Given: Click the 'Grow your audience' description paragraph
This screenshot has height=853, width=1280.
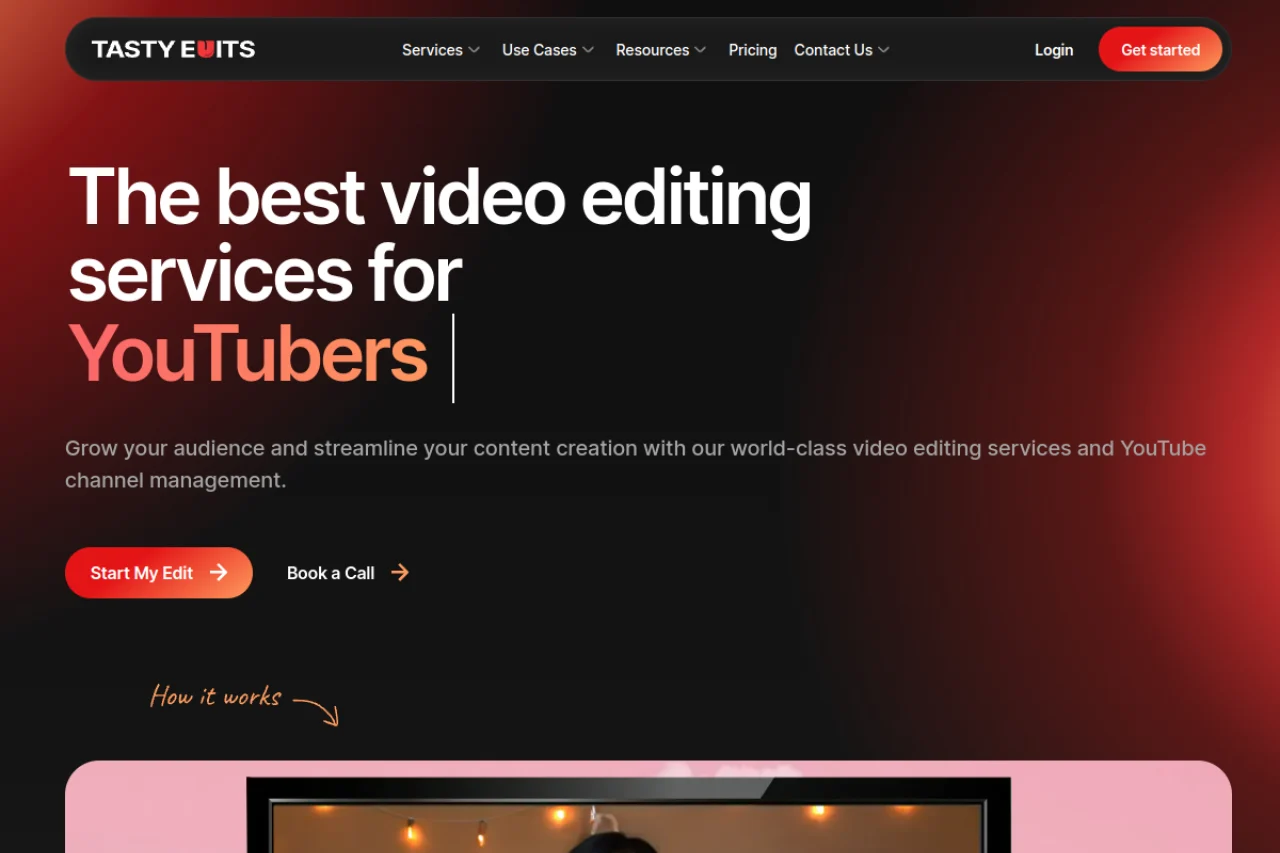Looking at the screenshot, I should pos(636,464).
